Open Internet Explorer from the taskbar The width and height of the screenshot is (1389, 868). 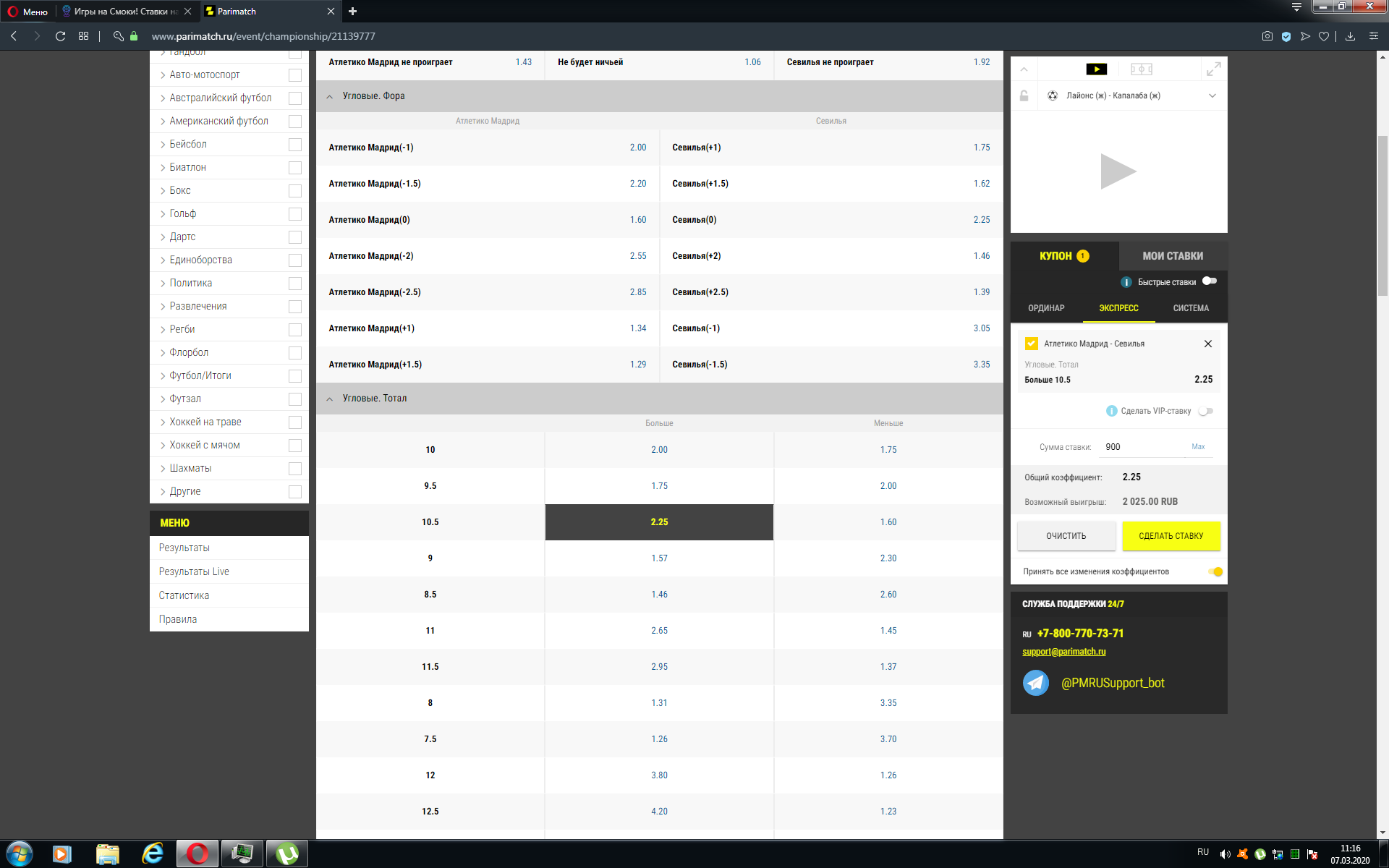152,854
